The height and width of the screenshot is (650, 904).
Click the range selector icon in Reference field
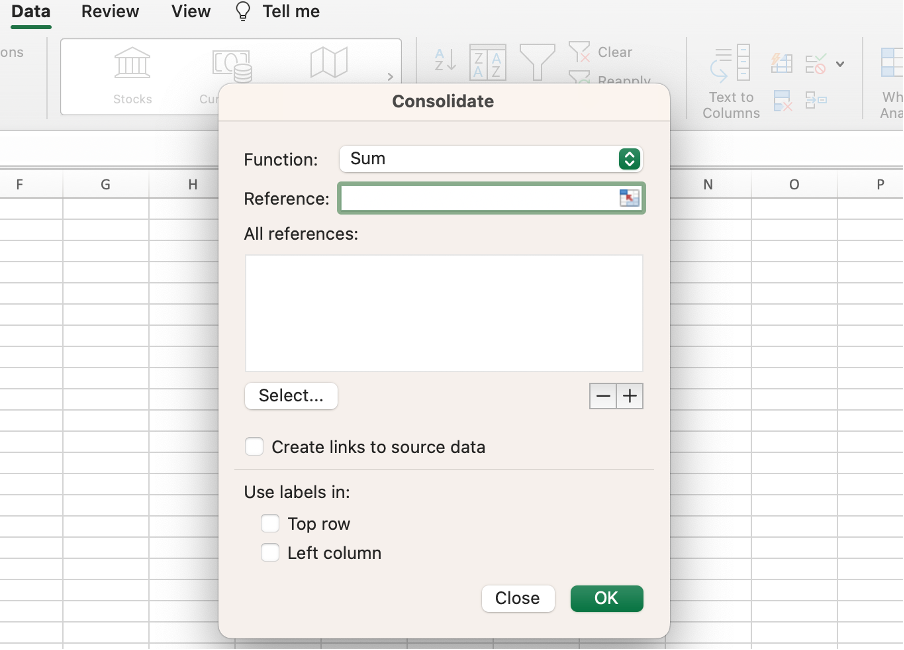coord(629,198)
